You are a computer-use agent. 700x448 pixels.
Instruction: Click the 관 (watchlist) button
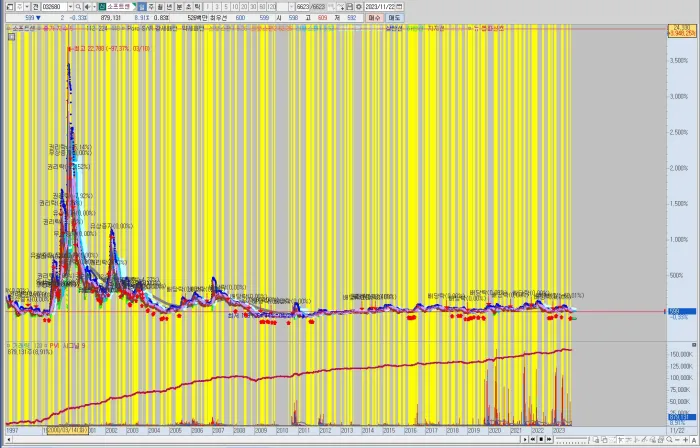tap(36, 7)
